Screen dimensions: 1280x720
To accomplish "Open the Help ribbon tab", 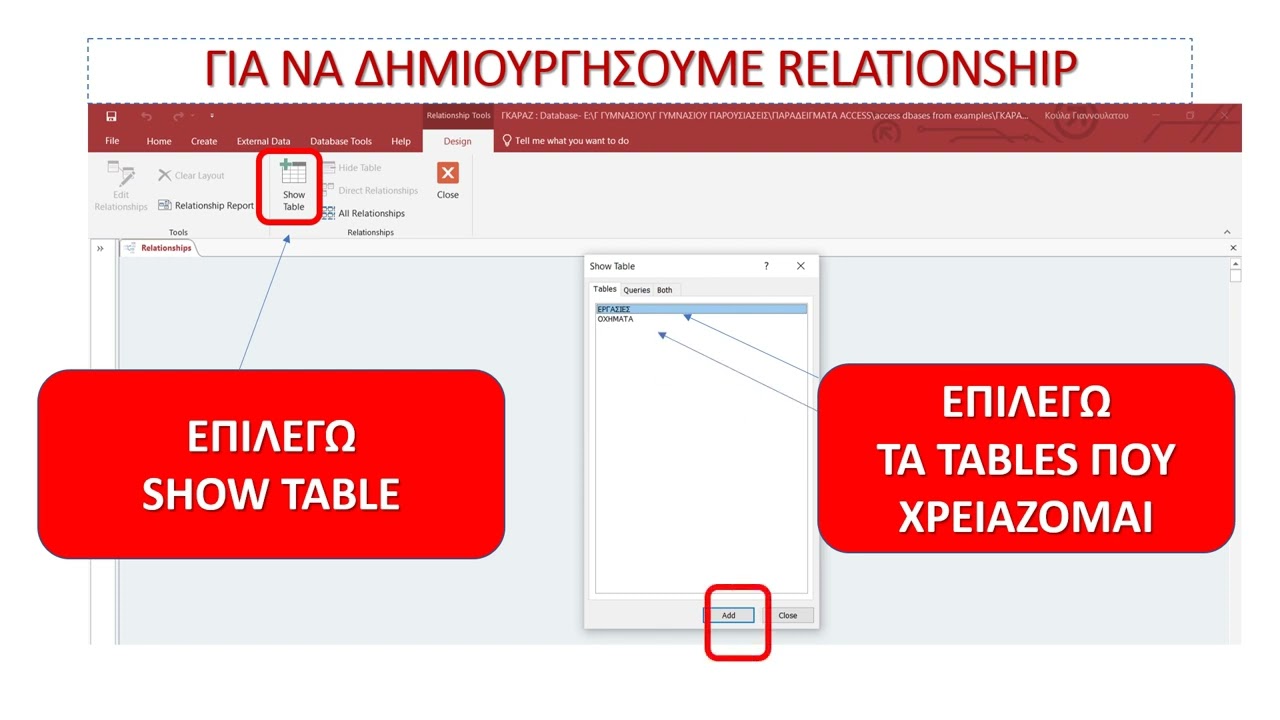I will [x=401, y=141].
